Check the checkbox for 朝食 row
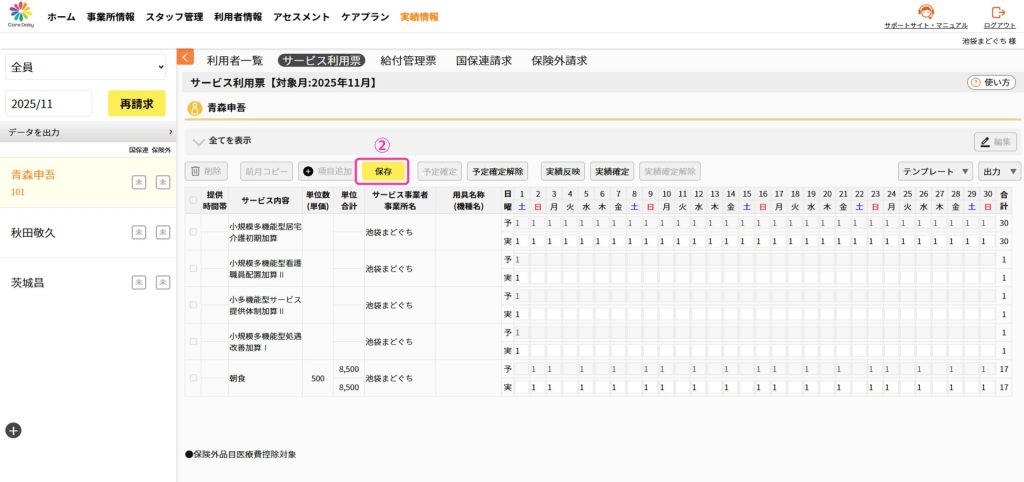 click(x=194, y=378)
